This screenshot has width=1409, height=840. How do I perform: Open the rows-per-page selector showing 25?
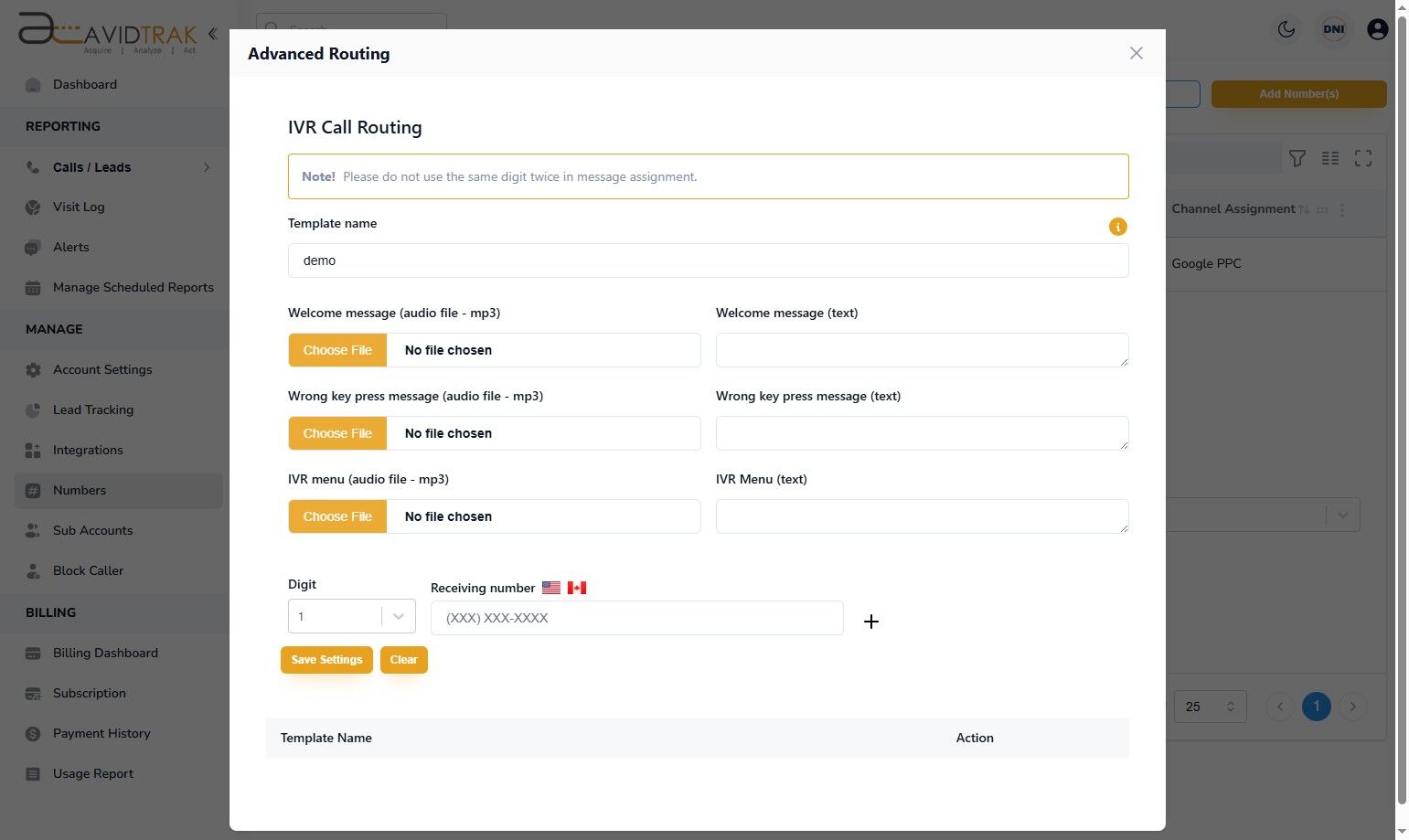(x=1210, y=706)
